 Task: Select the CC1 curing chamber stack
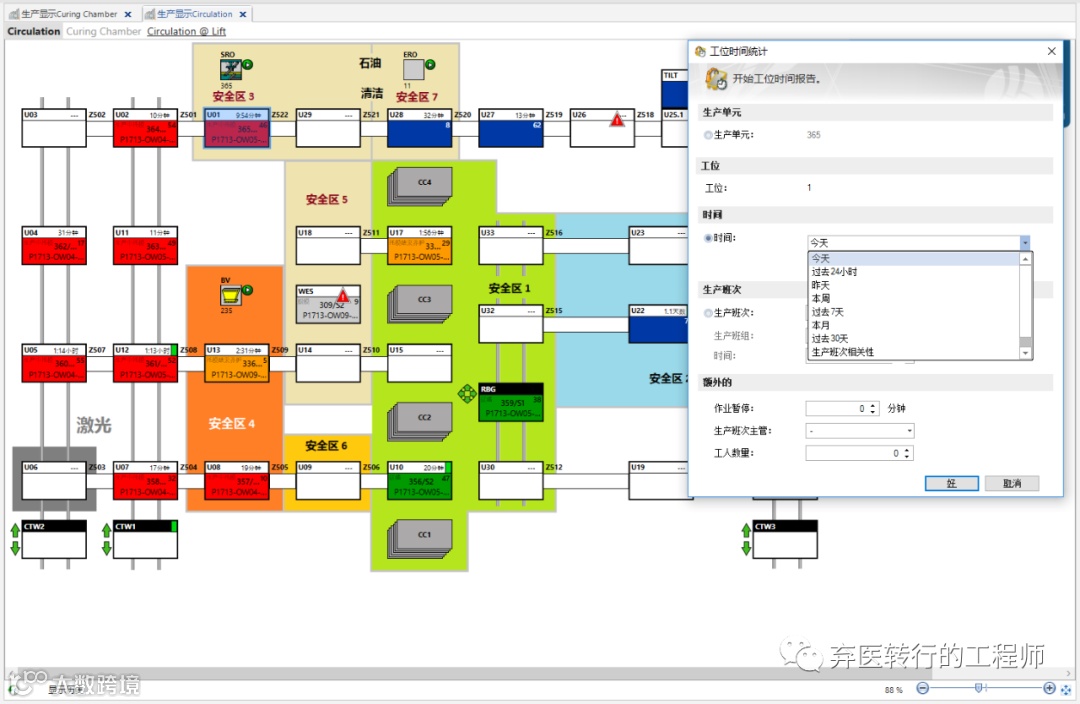[x=420, y=538]
